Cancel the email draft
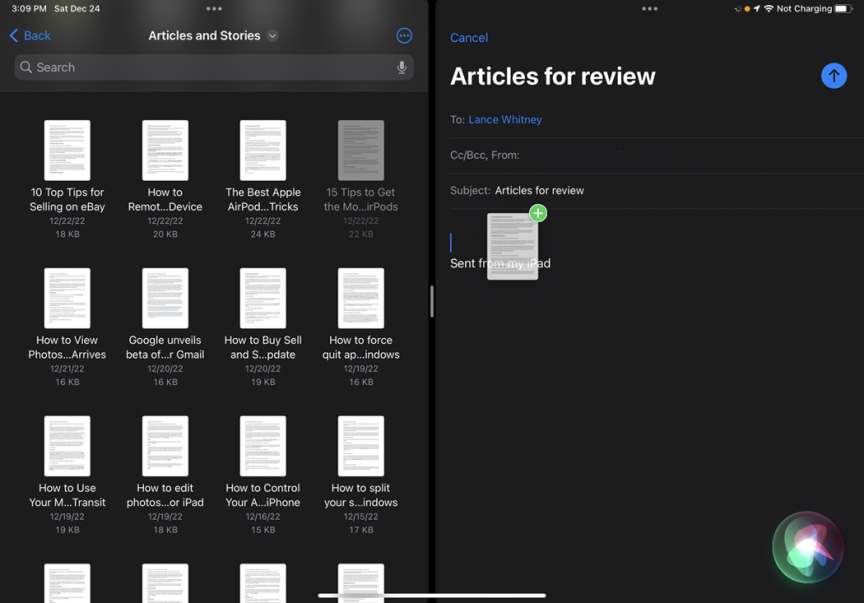 click(x=468, y=38)
